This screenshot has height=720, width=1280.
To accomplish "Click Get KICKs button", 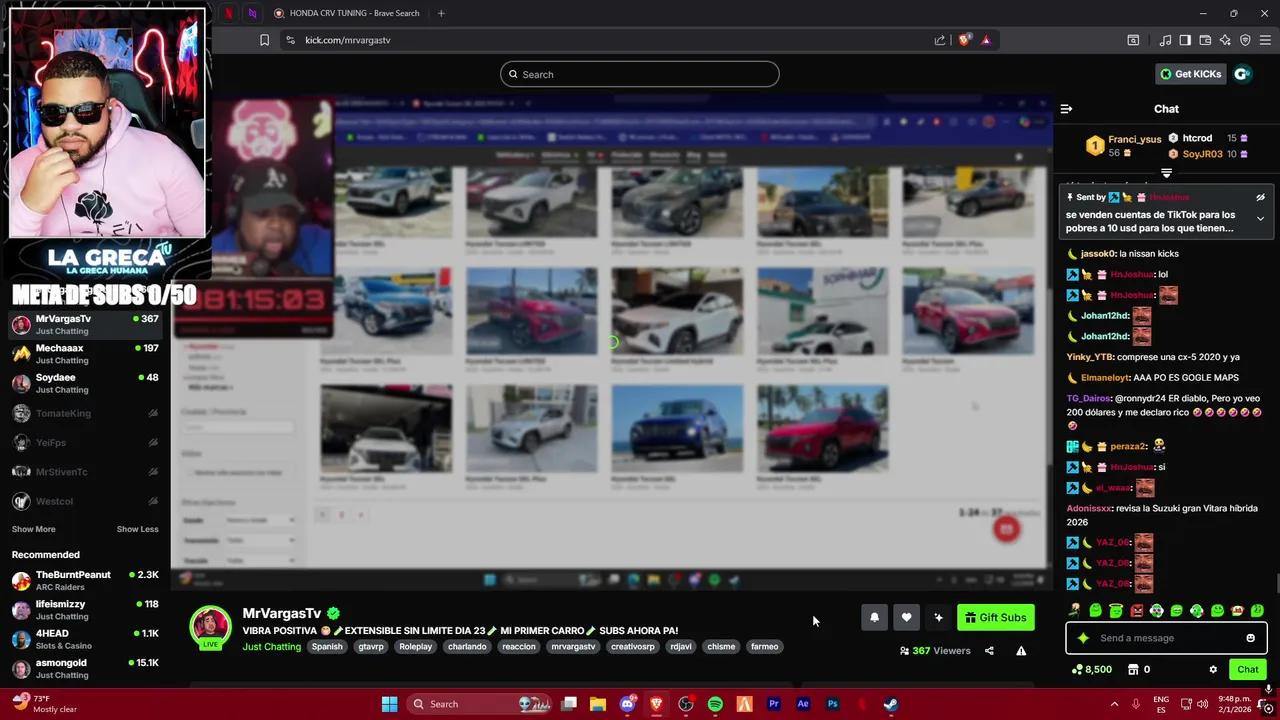I will (1190, 74).
